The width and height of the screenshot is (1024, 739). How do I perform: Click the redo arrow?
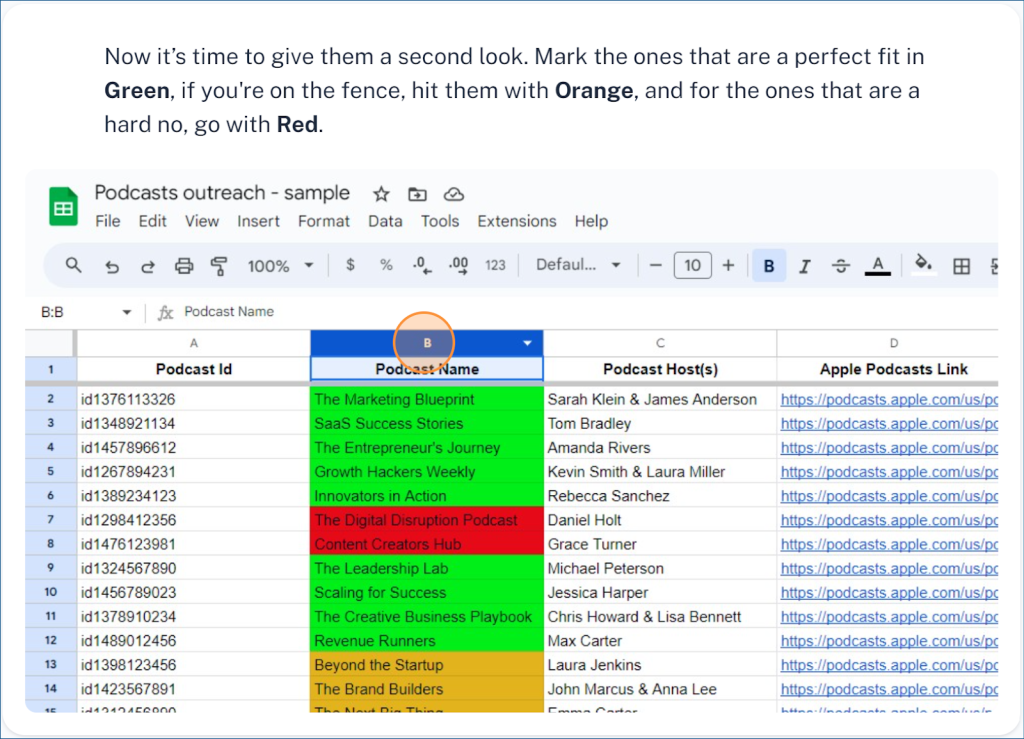coord(148,266)
